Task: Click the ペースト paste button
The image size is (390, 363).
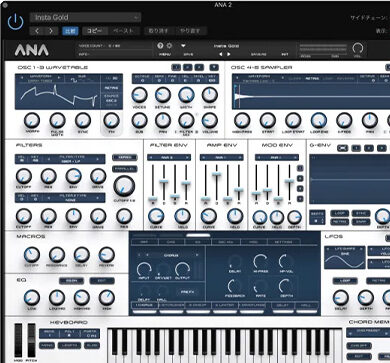Action: (x=123, y=31)
